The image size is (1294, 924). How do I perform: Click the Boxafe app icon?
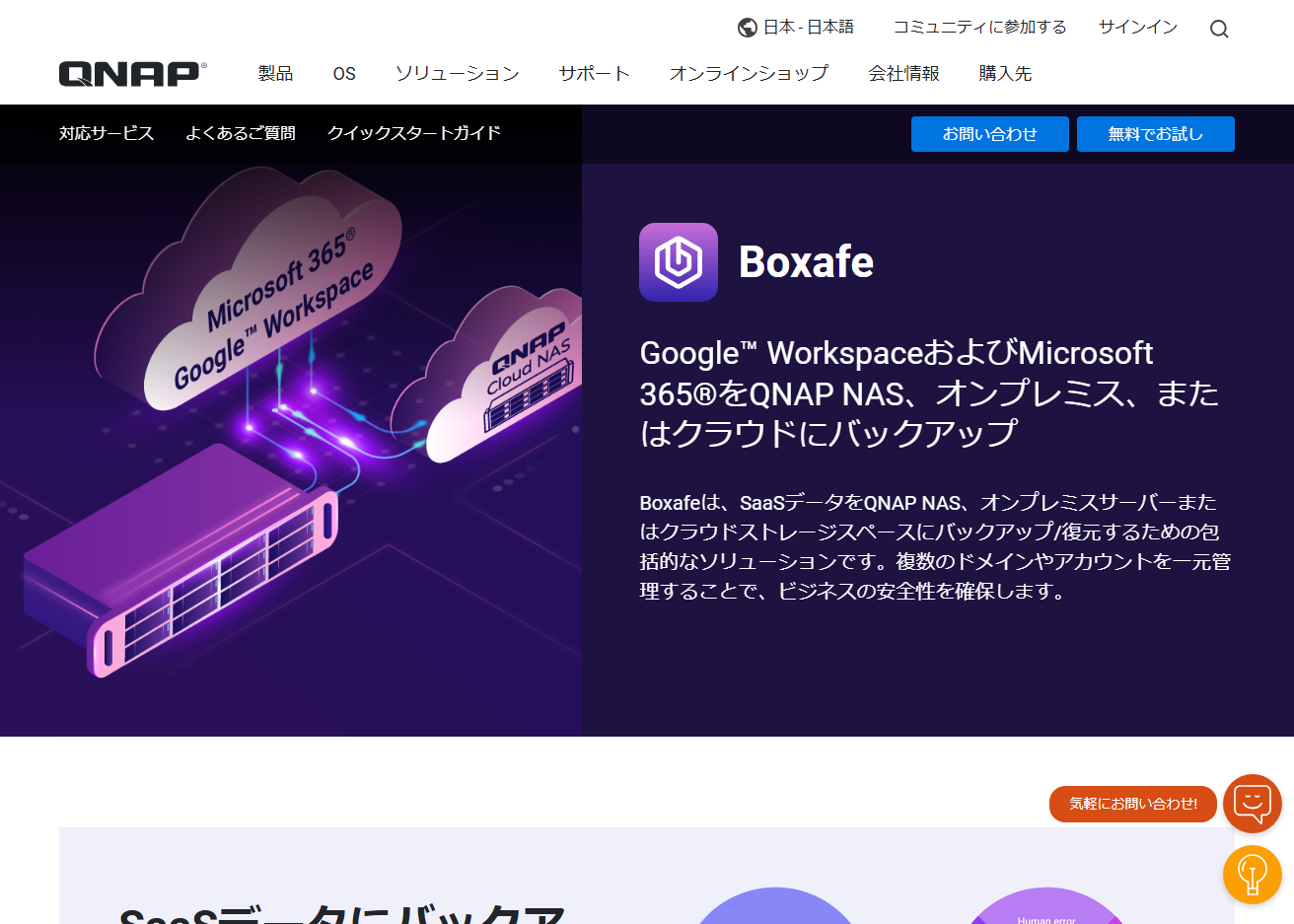click(x=679, y=262)
